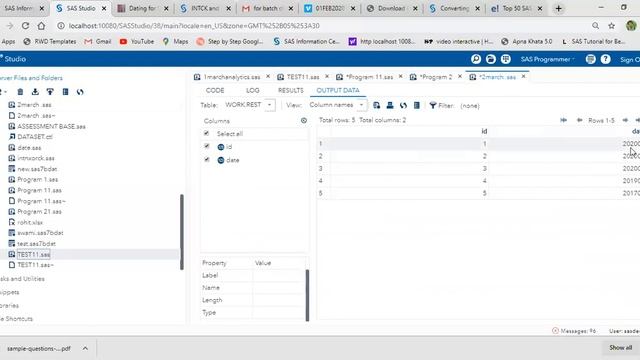Expand the downloaded sample-questions pdf menu chevron
The height and width of the screenshot is (360, 640).
pyautogui.click(x=85, y=348)
